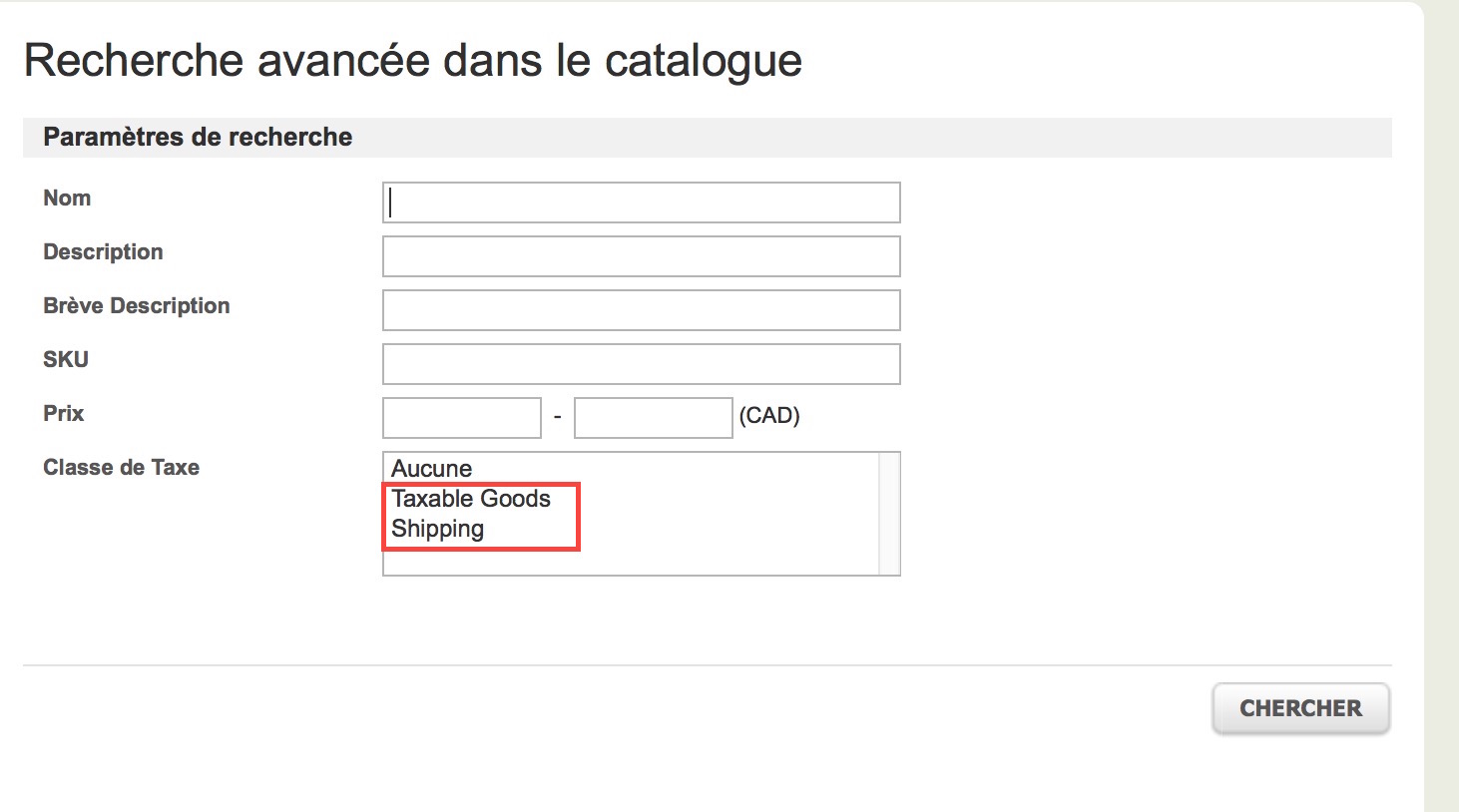Click the Brève Description input box
The width and height of the screenshot is (1459, 812).
[x=642, y=310]
